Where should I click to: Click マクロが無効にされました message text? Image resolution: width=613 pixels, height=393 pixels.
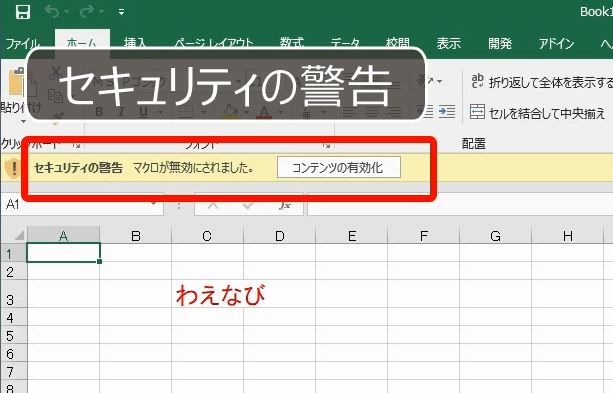193,168
